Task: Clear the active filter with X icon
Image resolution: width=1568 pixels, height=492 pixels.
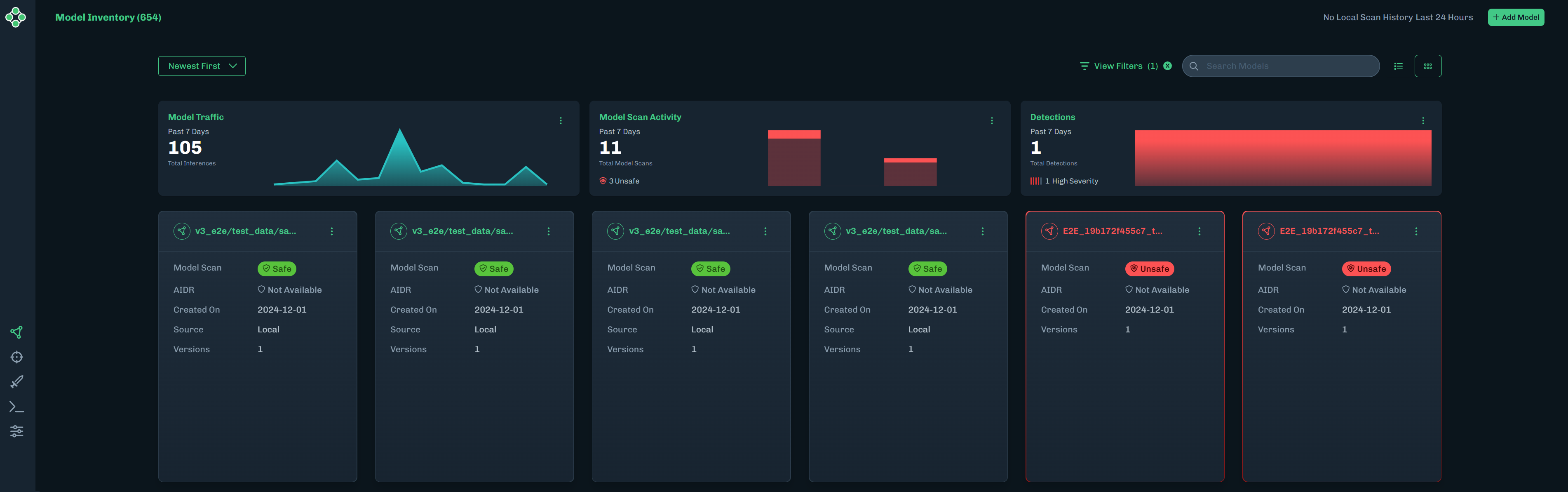Action: pos(1167,66)
